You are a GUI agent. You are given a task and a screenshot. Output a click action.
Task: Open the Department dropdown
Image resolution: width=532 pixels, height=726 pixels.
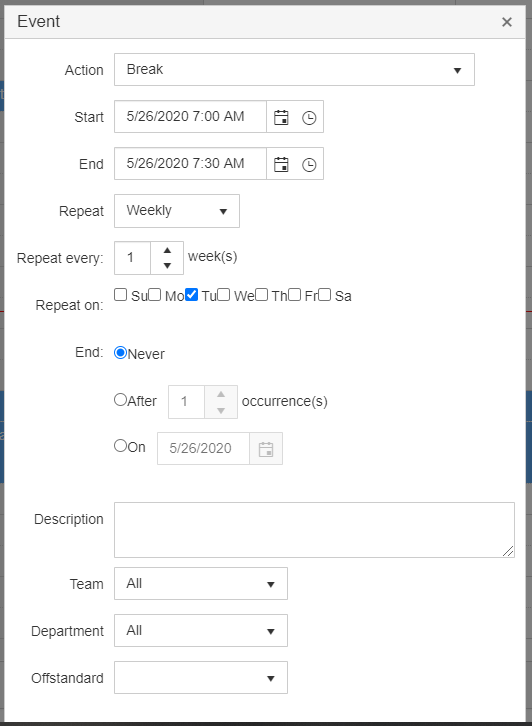[201, 631]
